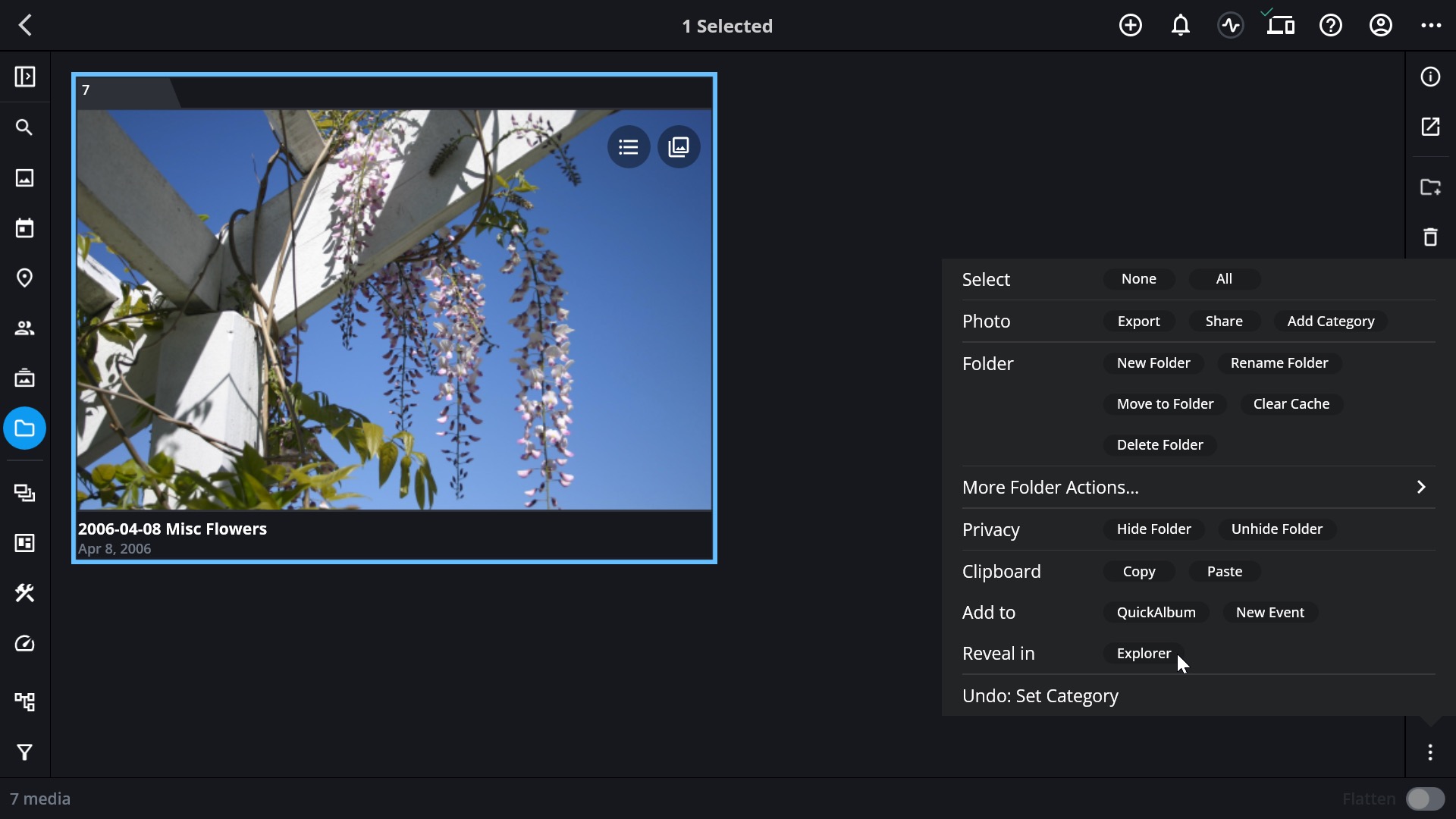Click the vertical three-dot menu bottom right

tap(1430, 752)
